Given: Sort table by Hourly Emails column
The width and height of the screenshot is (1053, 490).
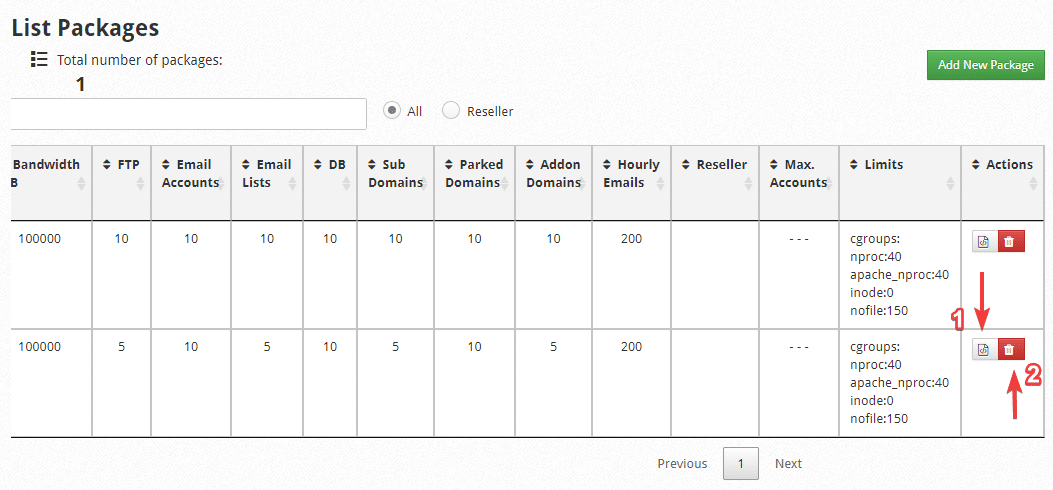Looking at the screenshot, I should point(631,173).
